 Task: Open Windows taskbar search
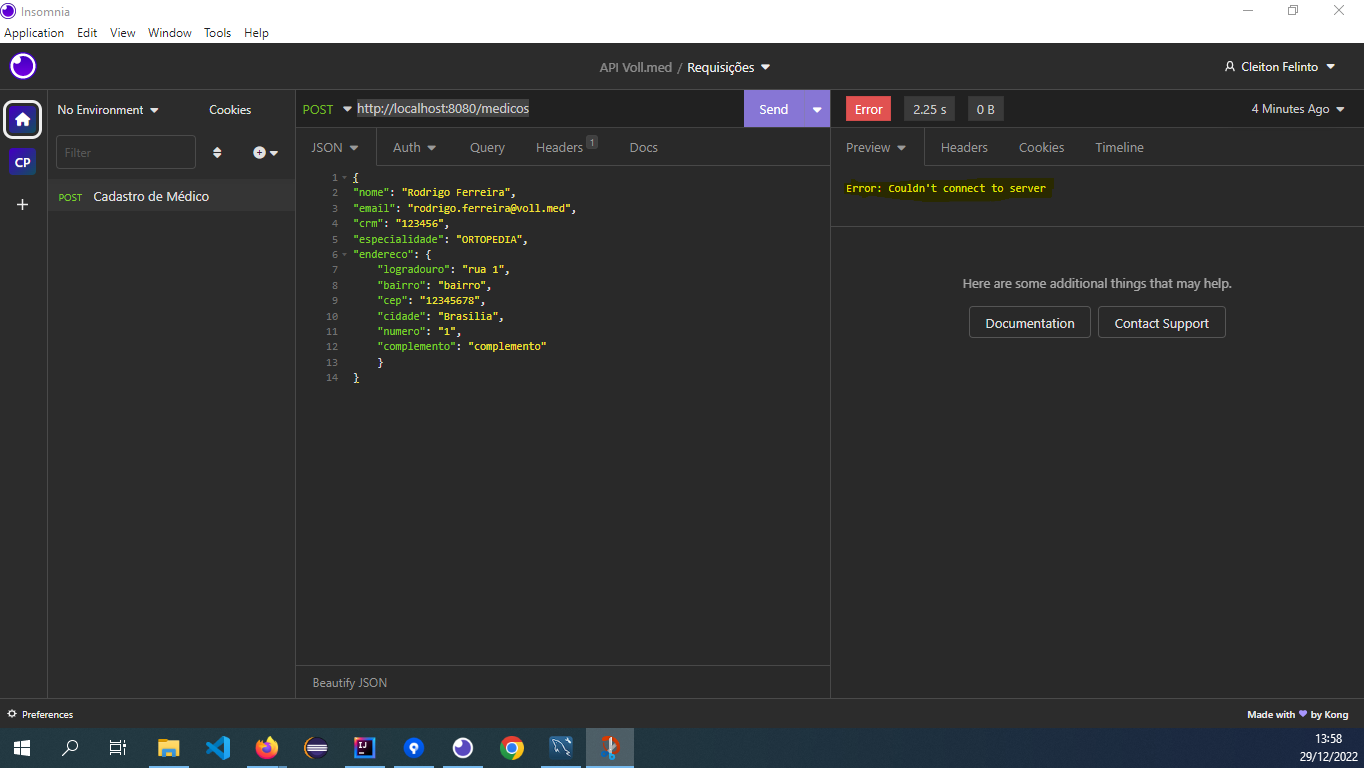(70, 748)
